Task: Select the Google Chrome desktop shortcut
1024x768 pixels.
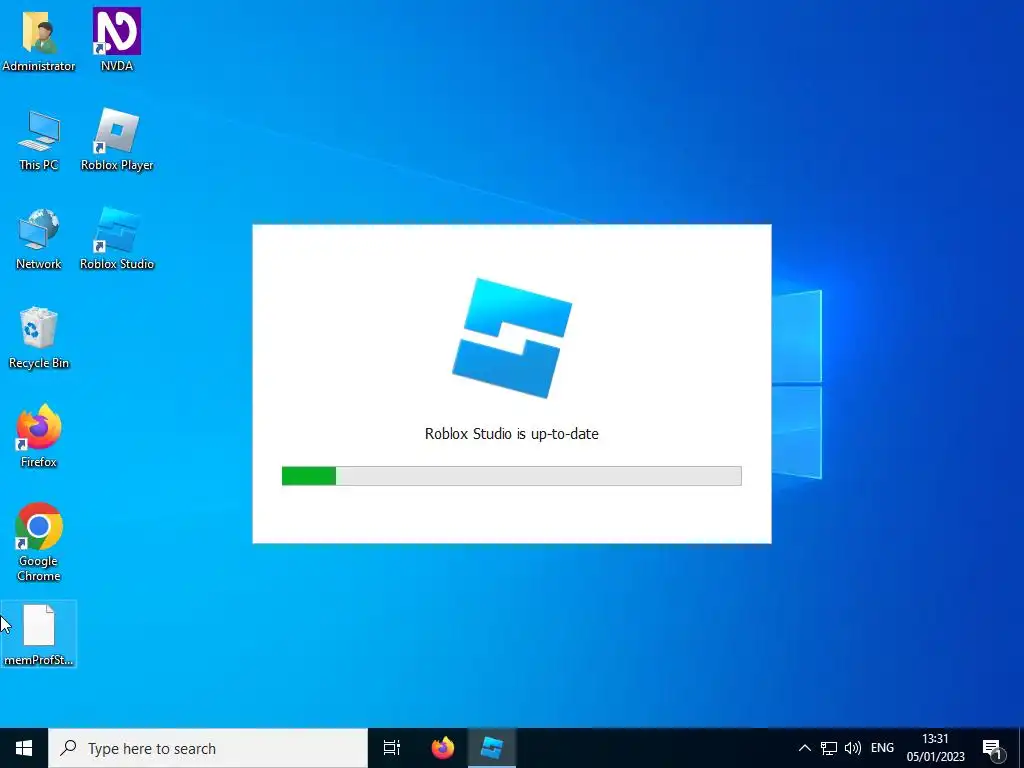Action: coord(39,542)
